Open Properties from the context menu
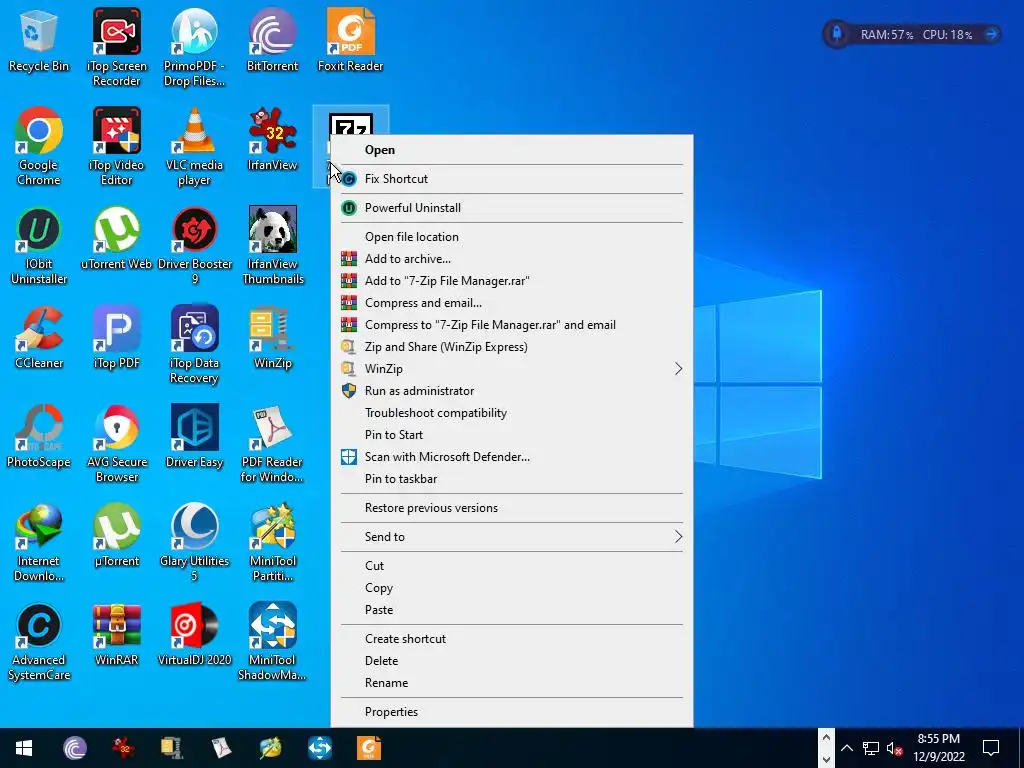The height and width of the screenshot is (768, 1024). 511,712
